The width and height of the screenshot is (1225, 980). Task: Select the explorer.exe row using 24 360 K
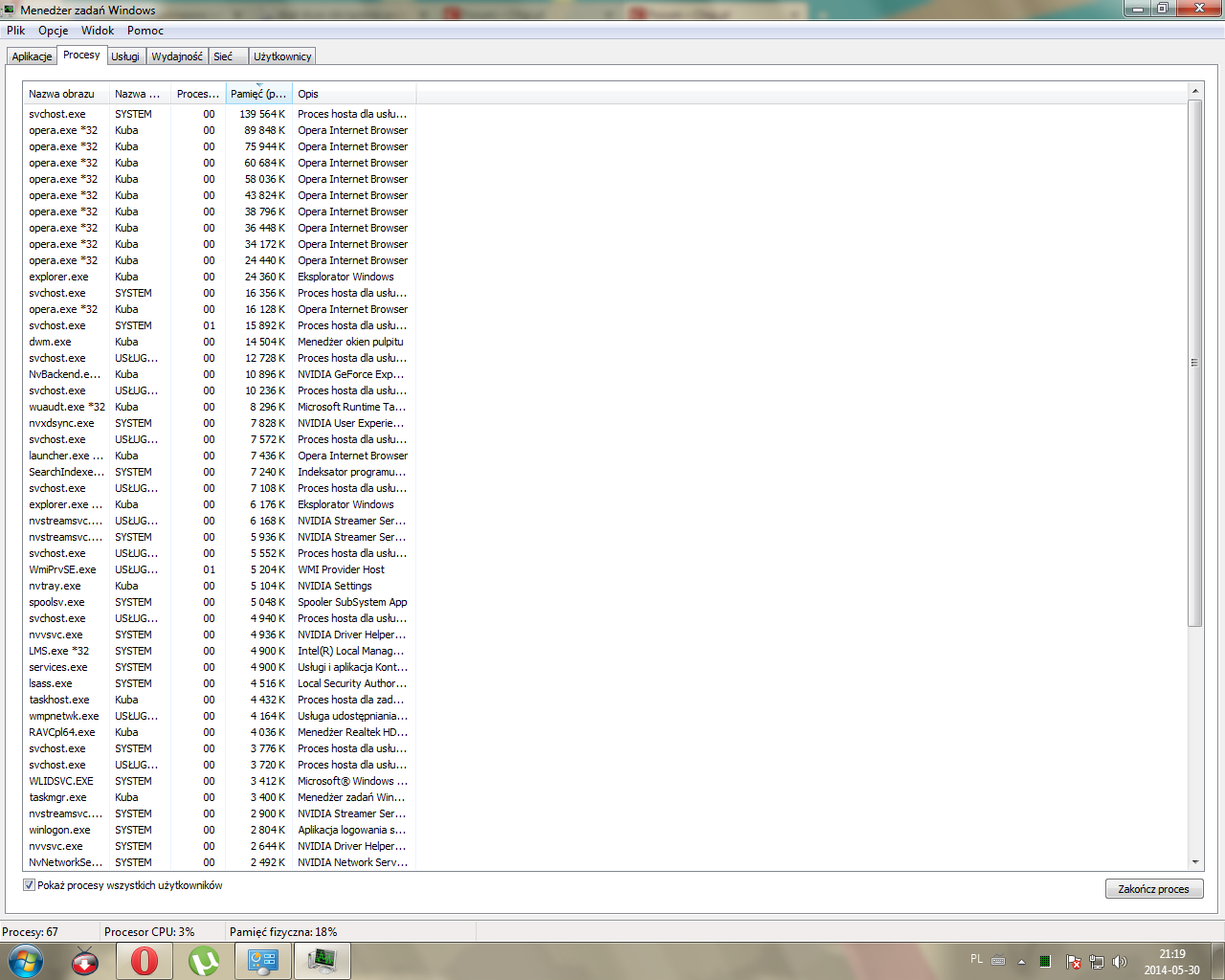(220, 277)
